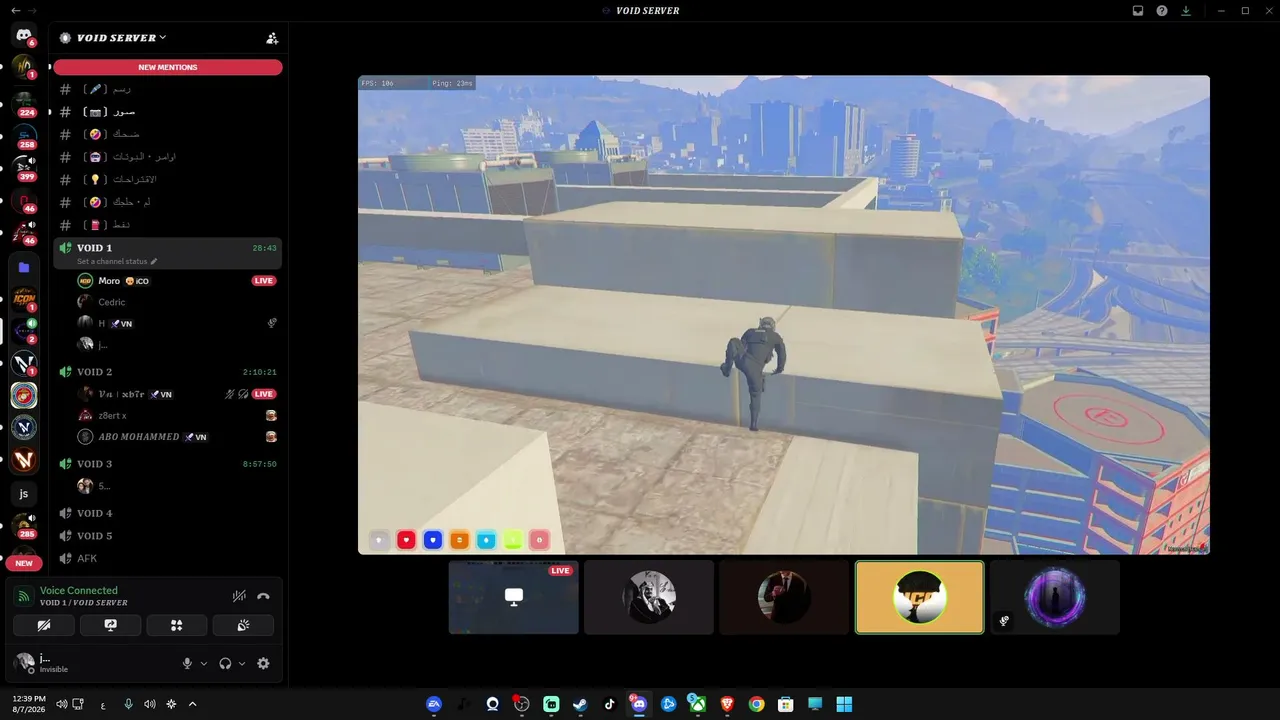The image size is (1280, 720).
Task: Click the blue swatch in stream overlay
Action: pos(433,540)
